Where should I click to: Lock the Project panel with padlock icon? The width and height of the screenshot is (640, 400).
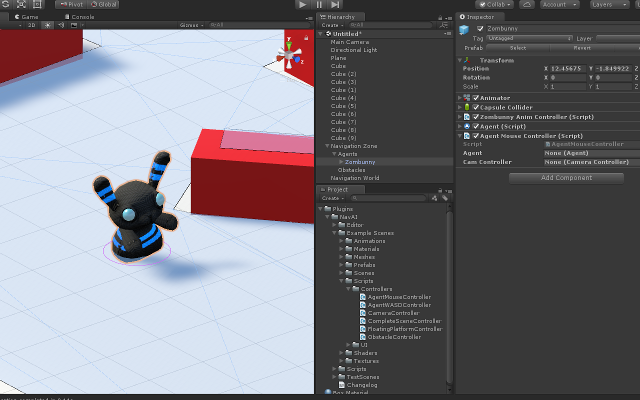(440, 190)
